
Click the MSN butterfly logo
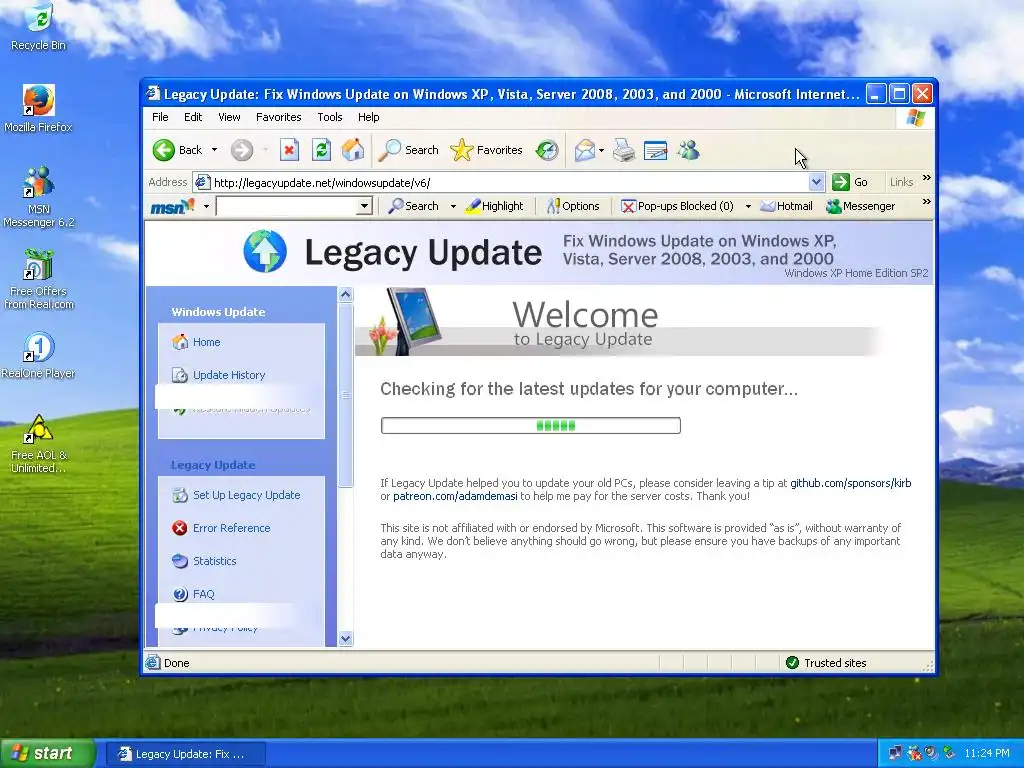(172, 206)
